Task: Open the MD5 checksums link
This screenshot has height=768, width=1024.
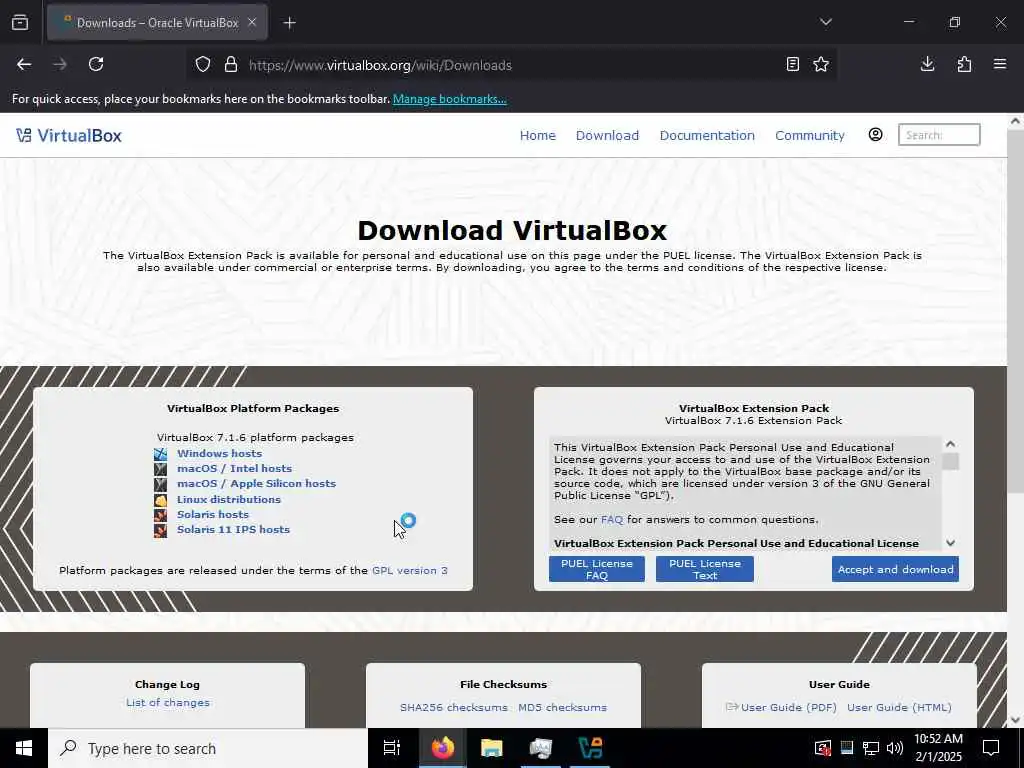Action: (x=562, y=707)
